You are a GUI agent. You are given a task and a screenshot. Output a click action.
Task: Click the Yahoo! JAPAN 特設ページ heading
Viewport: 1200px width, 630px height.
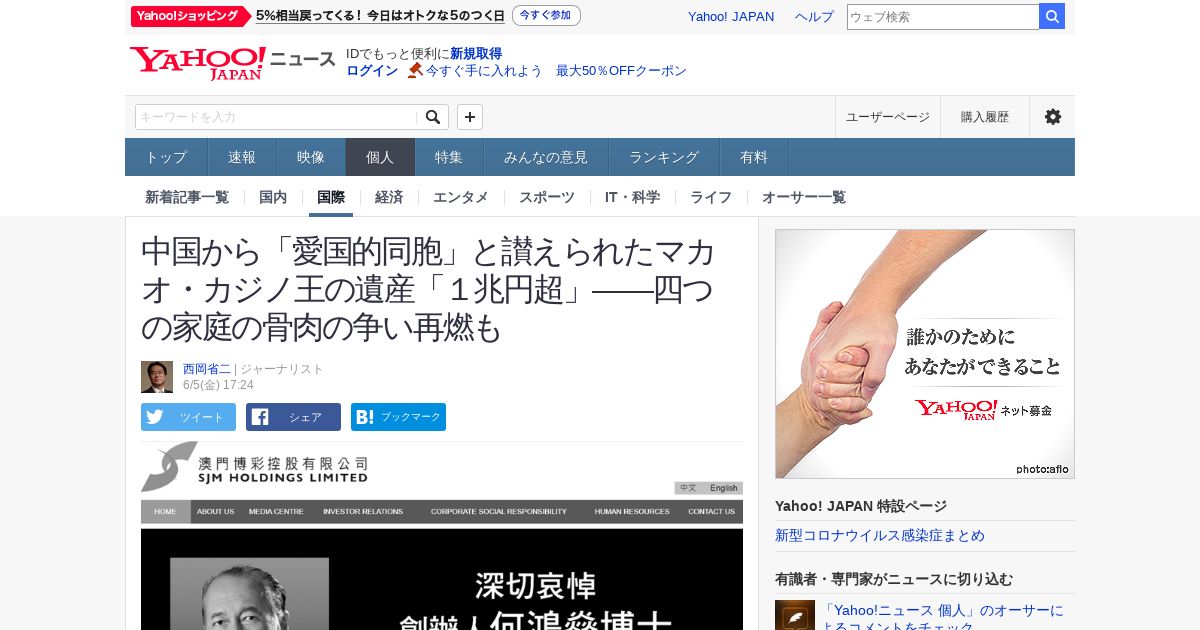(861, 506)
